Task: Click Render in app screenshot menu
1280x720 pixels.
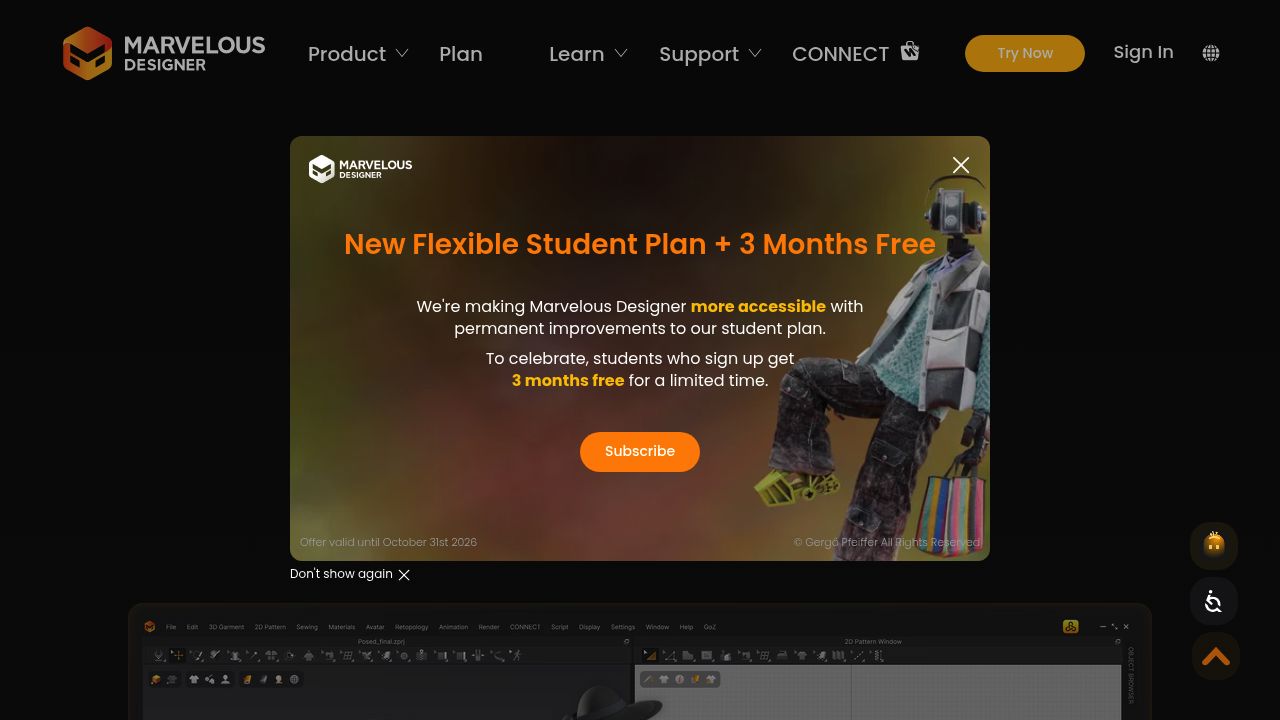Action: point(489,627)
